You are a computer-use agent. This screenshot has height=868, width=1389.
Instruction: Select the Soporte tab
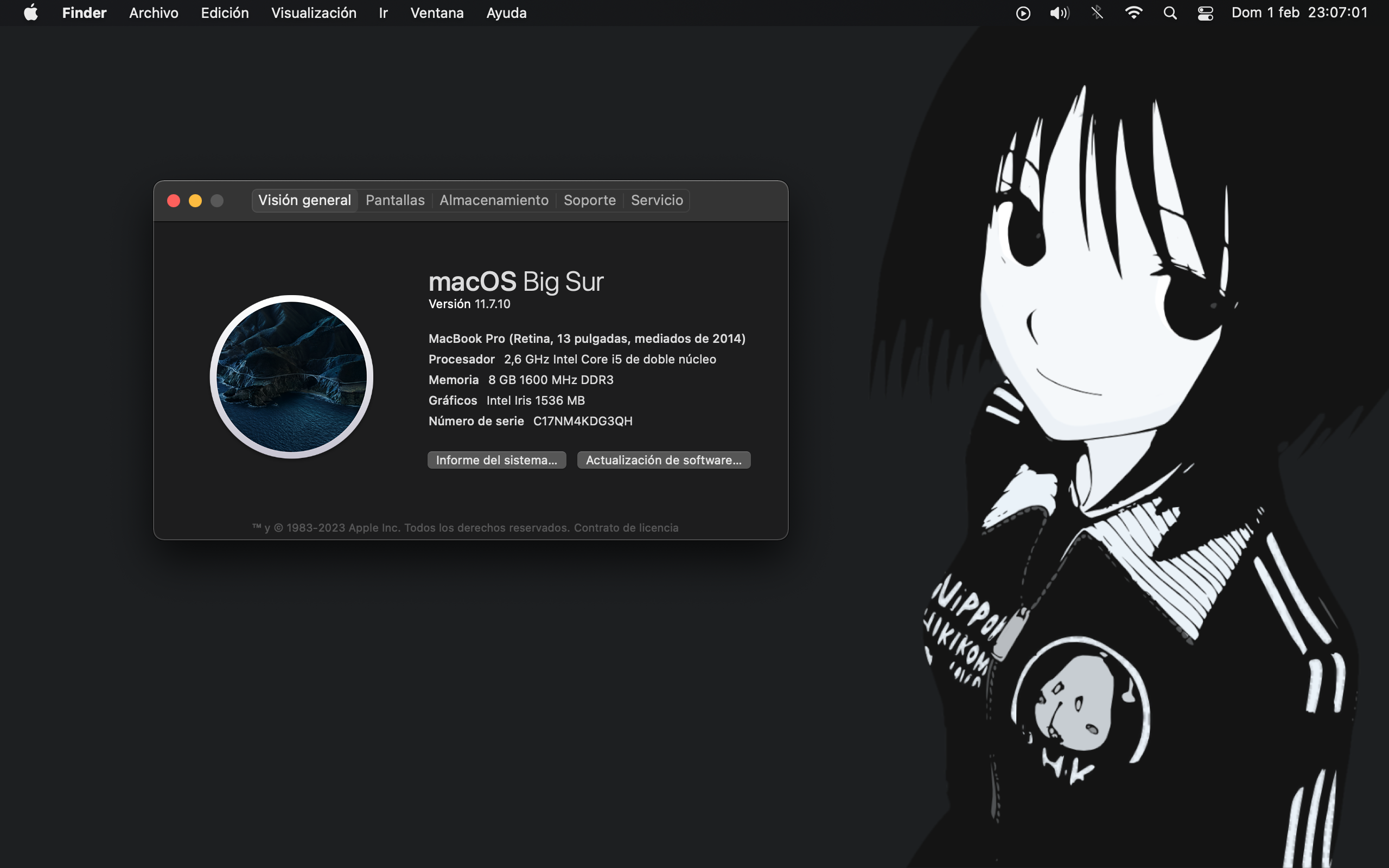coord(589,200)
